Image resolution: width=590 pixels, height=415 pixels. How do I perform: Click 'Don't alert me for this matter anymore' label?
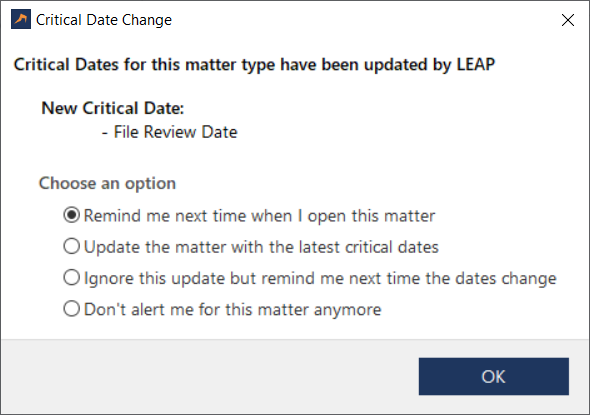(x=233, y=310)
